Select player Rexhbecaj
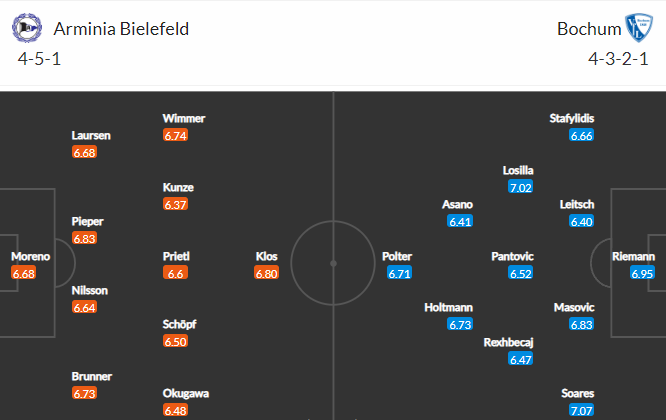This screenshot has height=420, width=666. [x=508, y=343]
